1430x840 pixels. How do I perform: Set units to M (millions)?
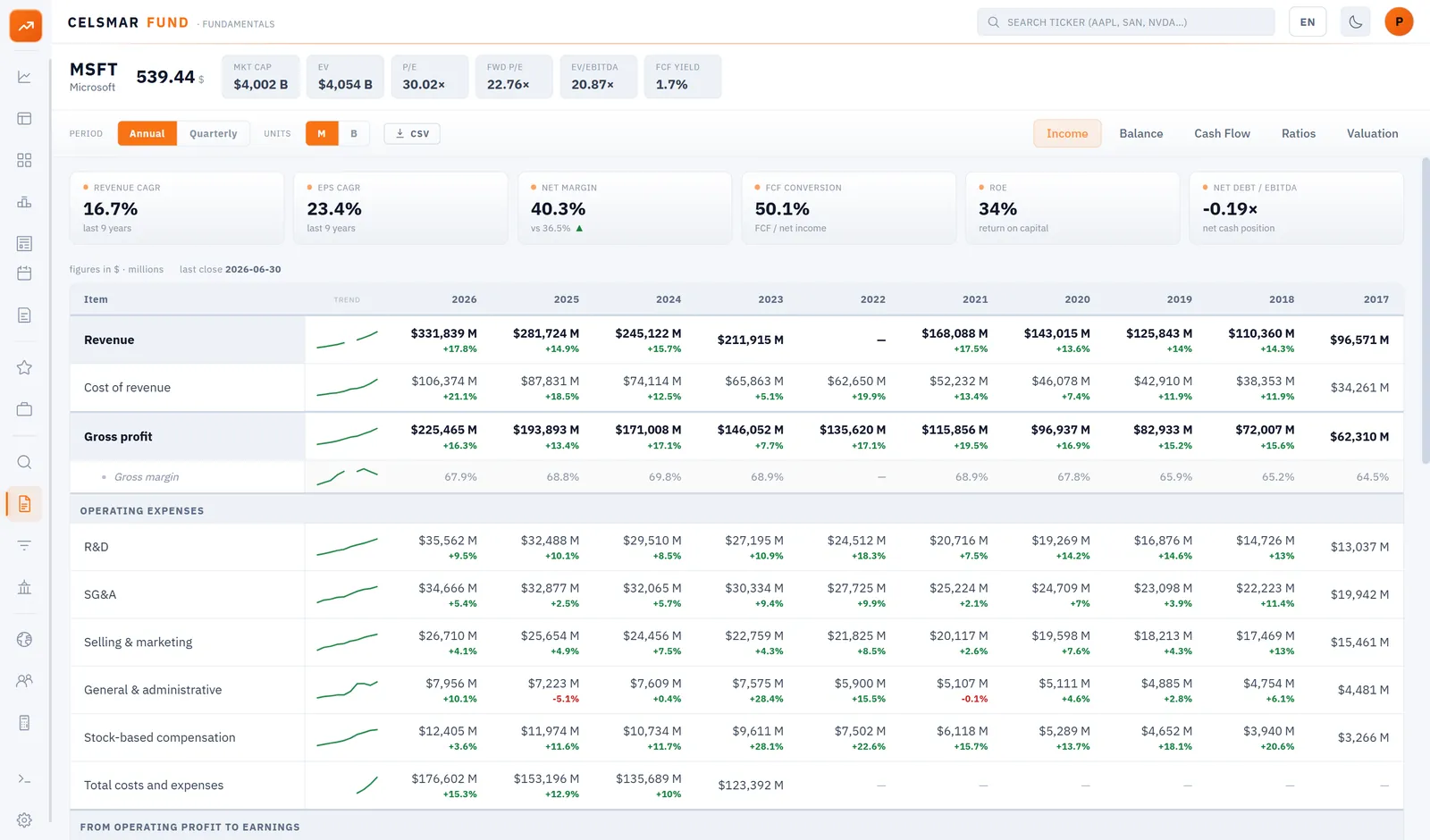pos(322,133)
